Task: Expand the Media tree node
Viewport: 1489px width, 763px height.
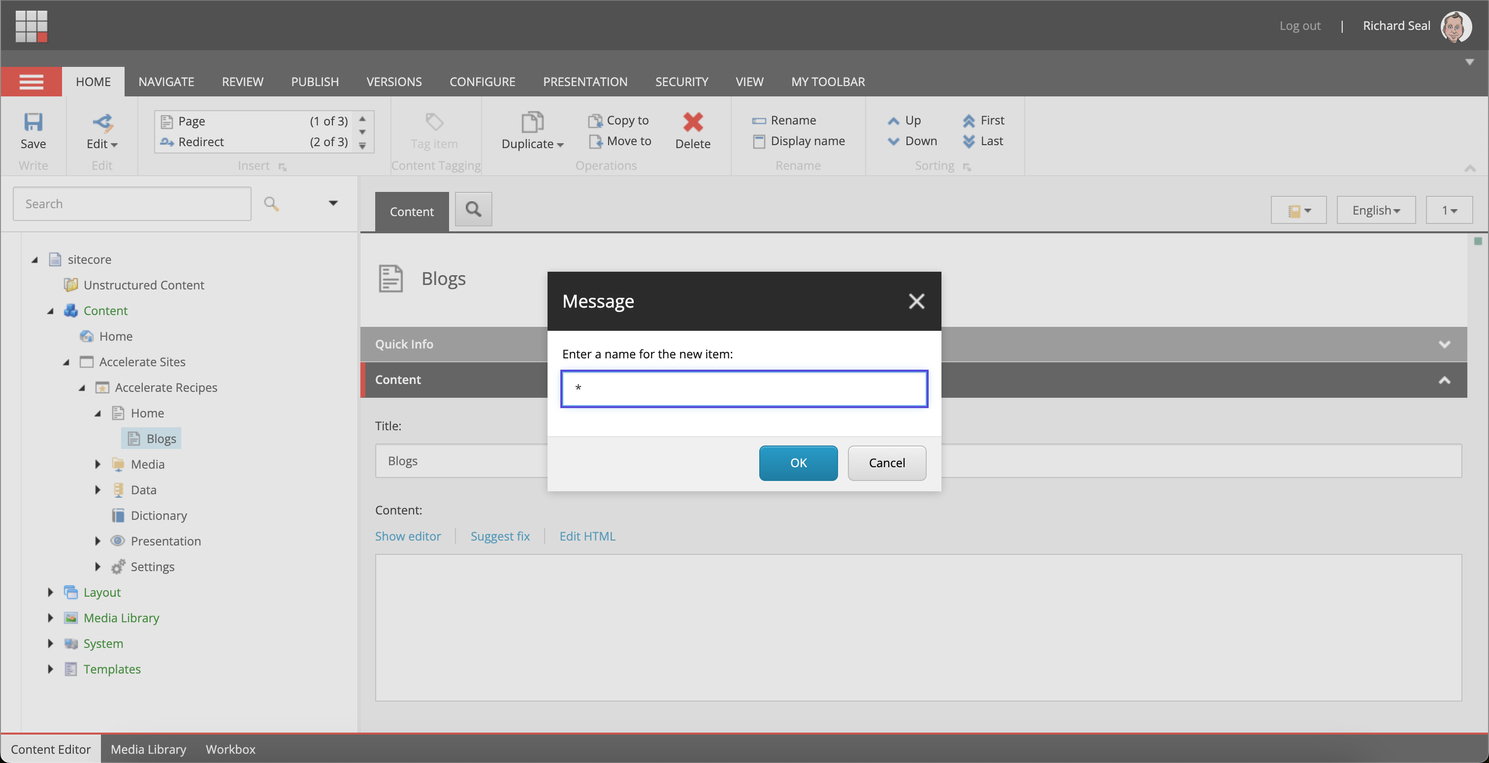Action: pyautogui.click(x=98, y=464)
